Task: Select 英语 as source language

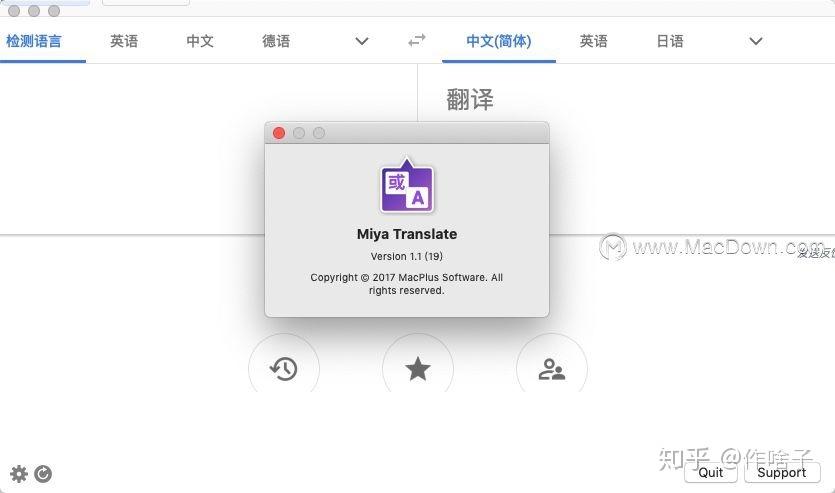Action: [124, 41]
